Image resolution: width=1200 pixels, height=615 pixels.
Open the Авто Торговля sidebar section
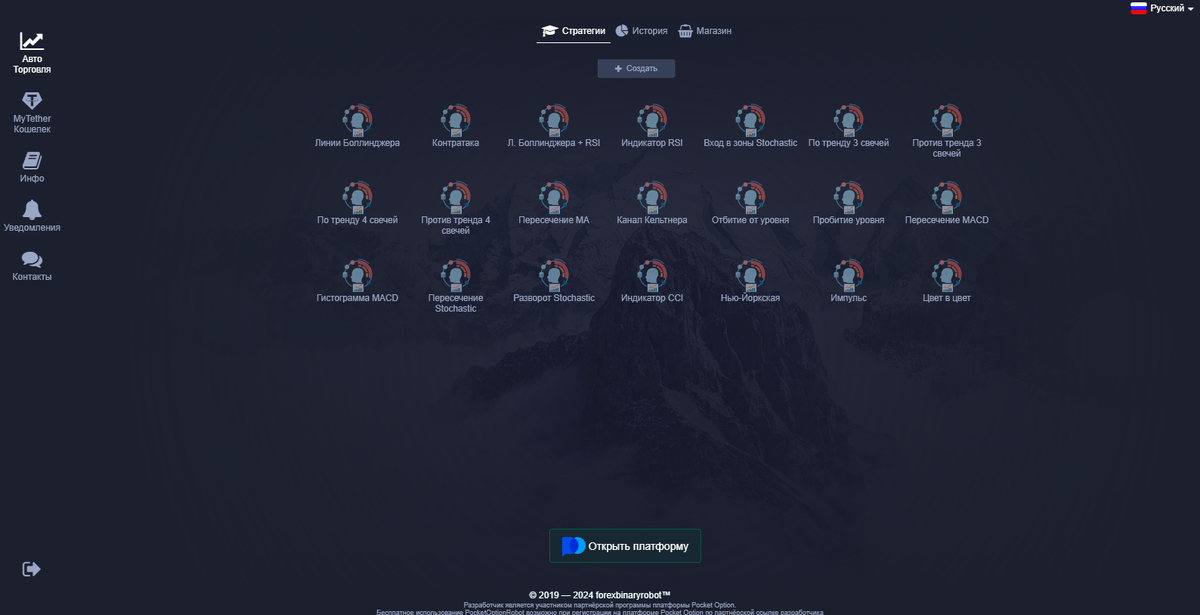(x=32, y=53)
